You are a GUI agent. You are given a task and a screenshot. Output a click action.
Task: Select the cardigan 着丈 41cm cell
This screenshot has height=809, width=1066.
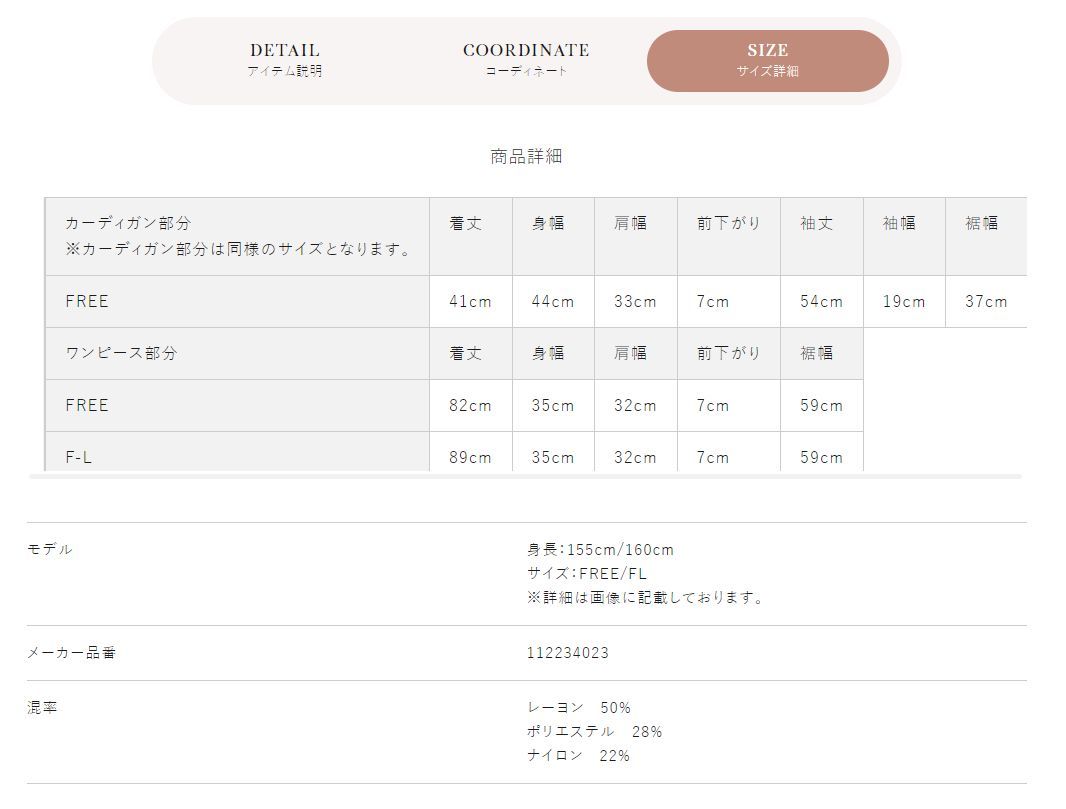tap(470, 301)
